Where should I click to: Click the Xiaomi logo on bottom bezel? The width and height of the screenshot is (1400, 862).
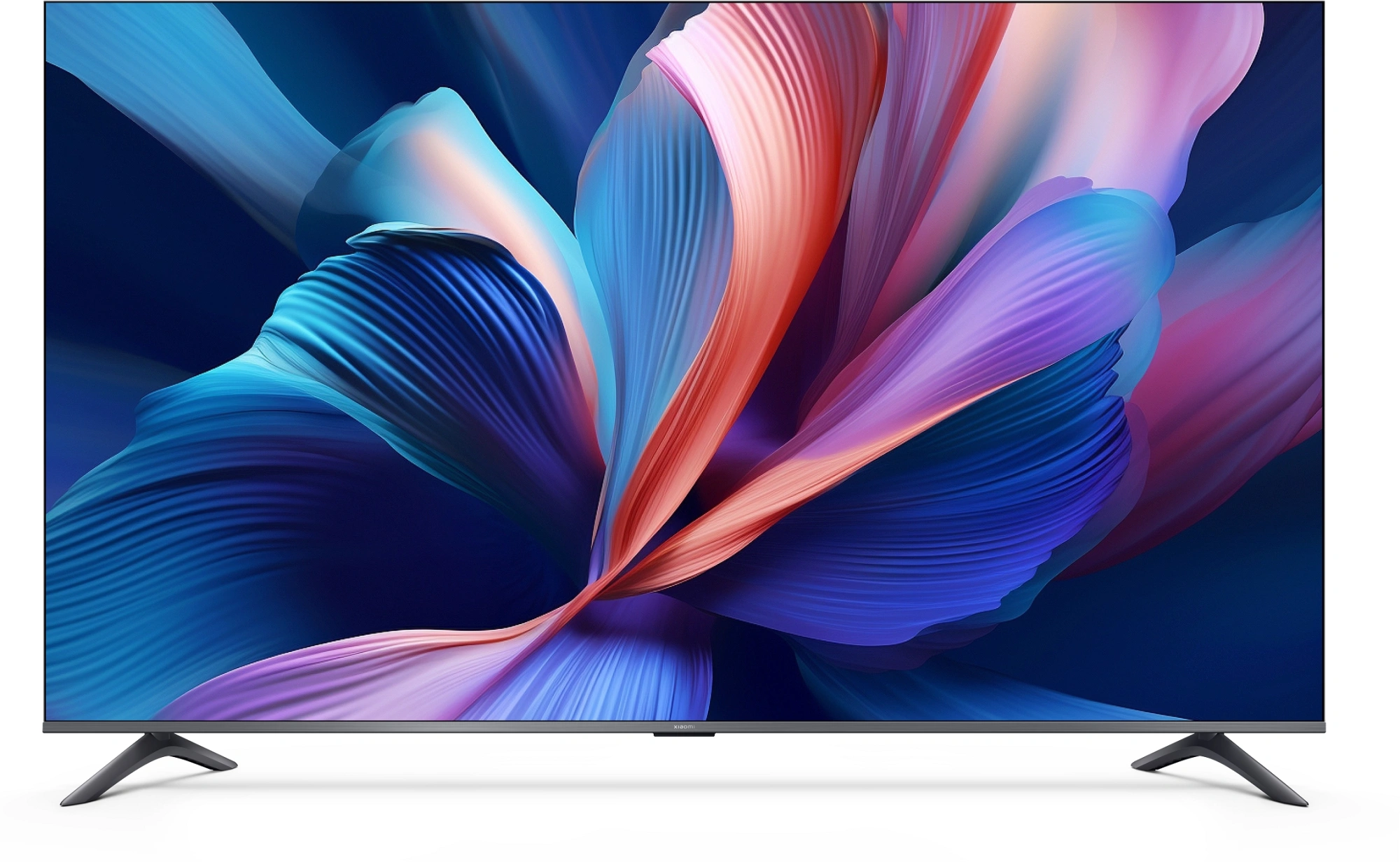click(684, 728)
